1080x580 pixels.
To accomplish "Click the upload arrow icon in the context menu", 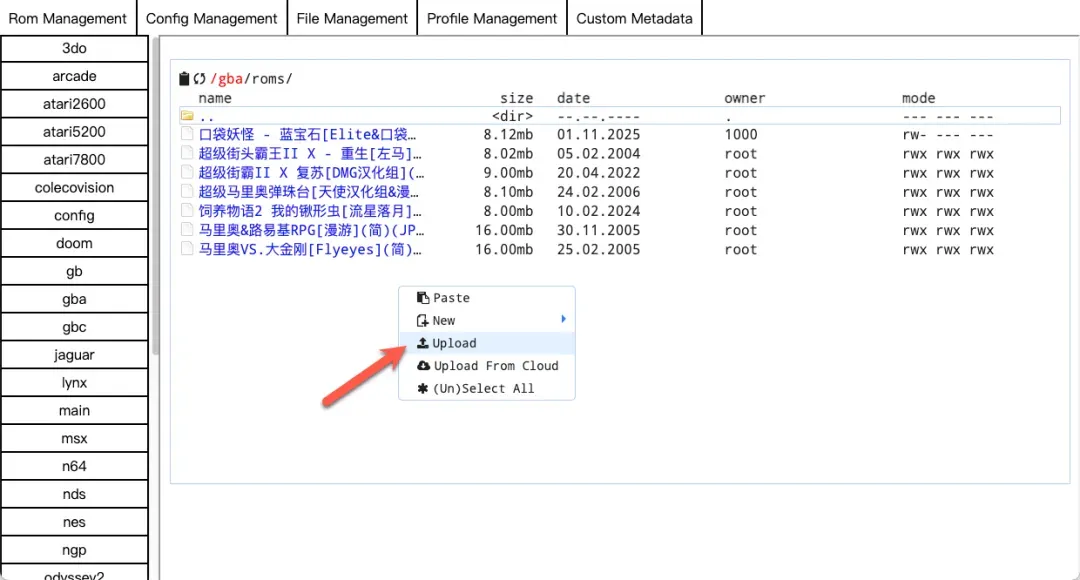I will [423, 343].
